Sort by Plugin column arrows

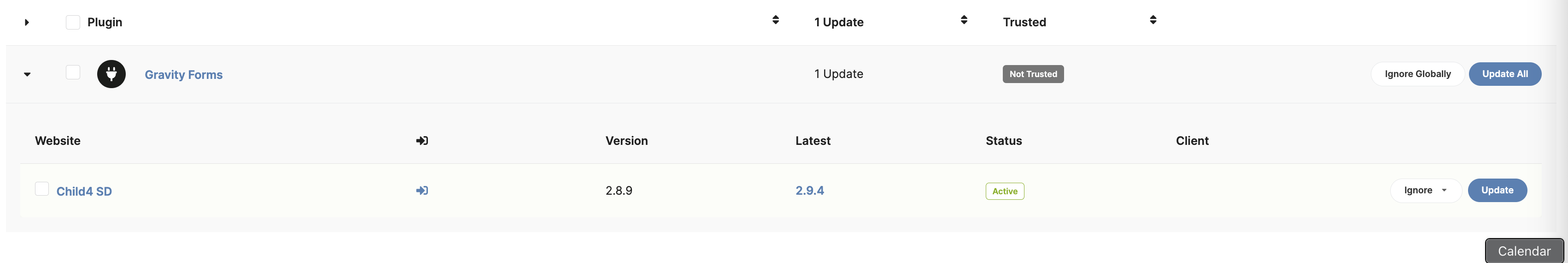[776, 20]
